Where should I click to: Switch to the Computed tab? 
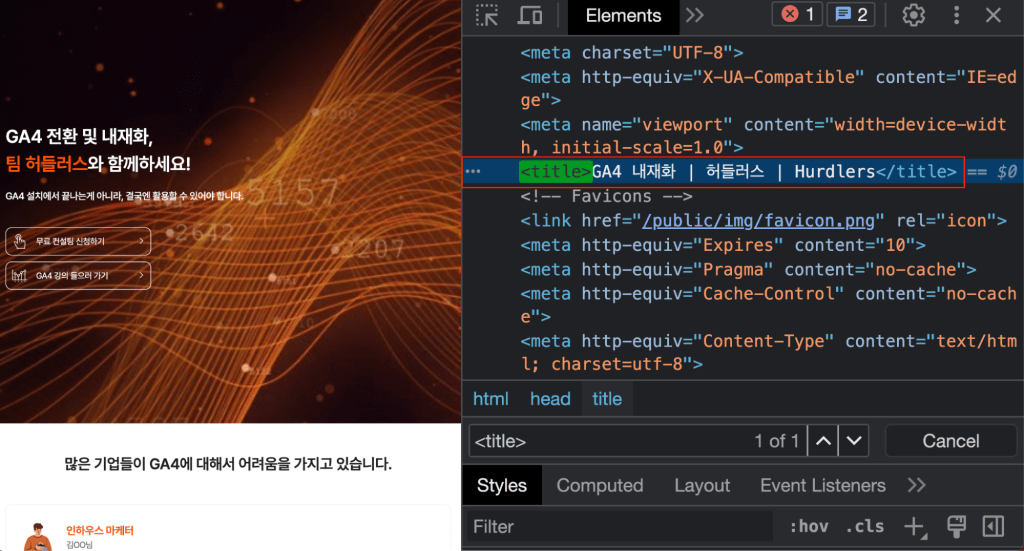tap(600, 485)
